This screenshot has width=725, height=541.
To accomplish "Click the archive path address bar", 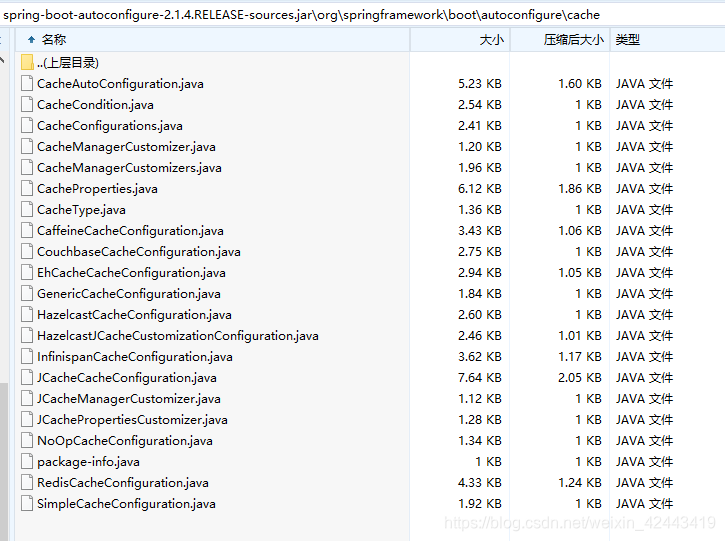I will [362, 15].
